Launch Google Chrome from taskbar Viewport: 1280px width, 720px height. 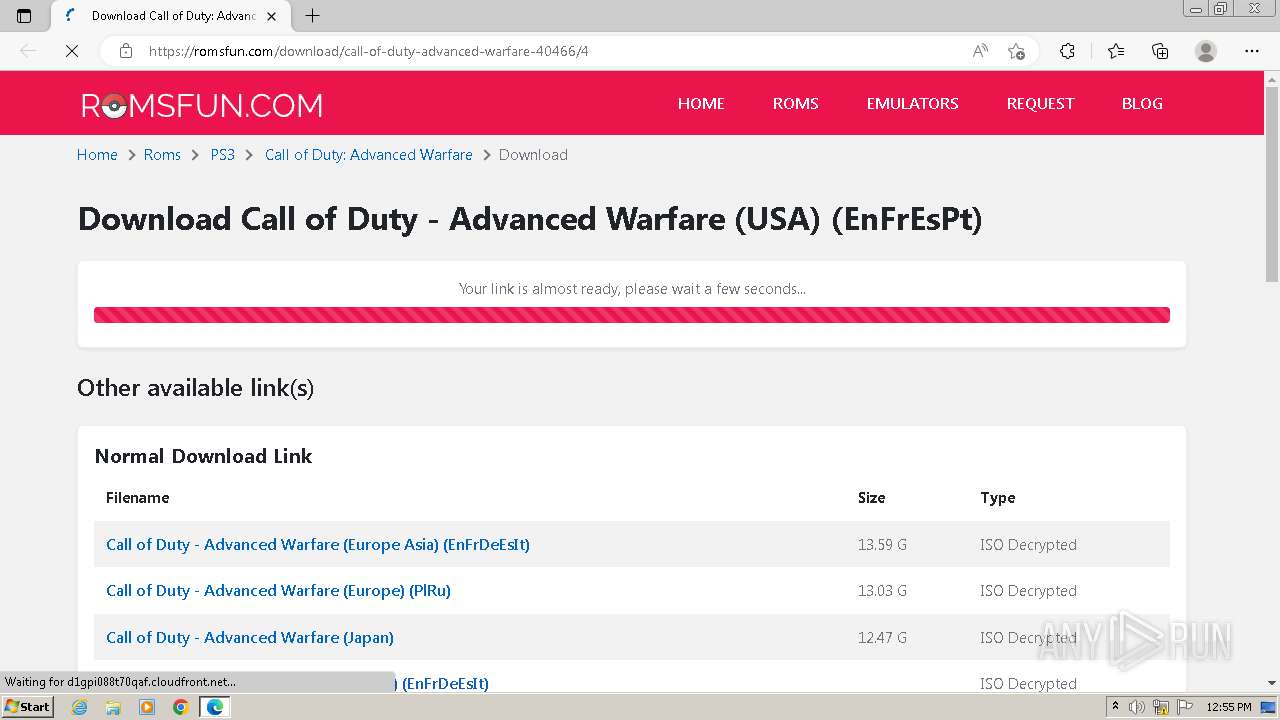click(x=180, y=707)
